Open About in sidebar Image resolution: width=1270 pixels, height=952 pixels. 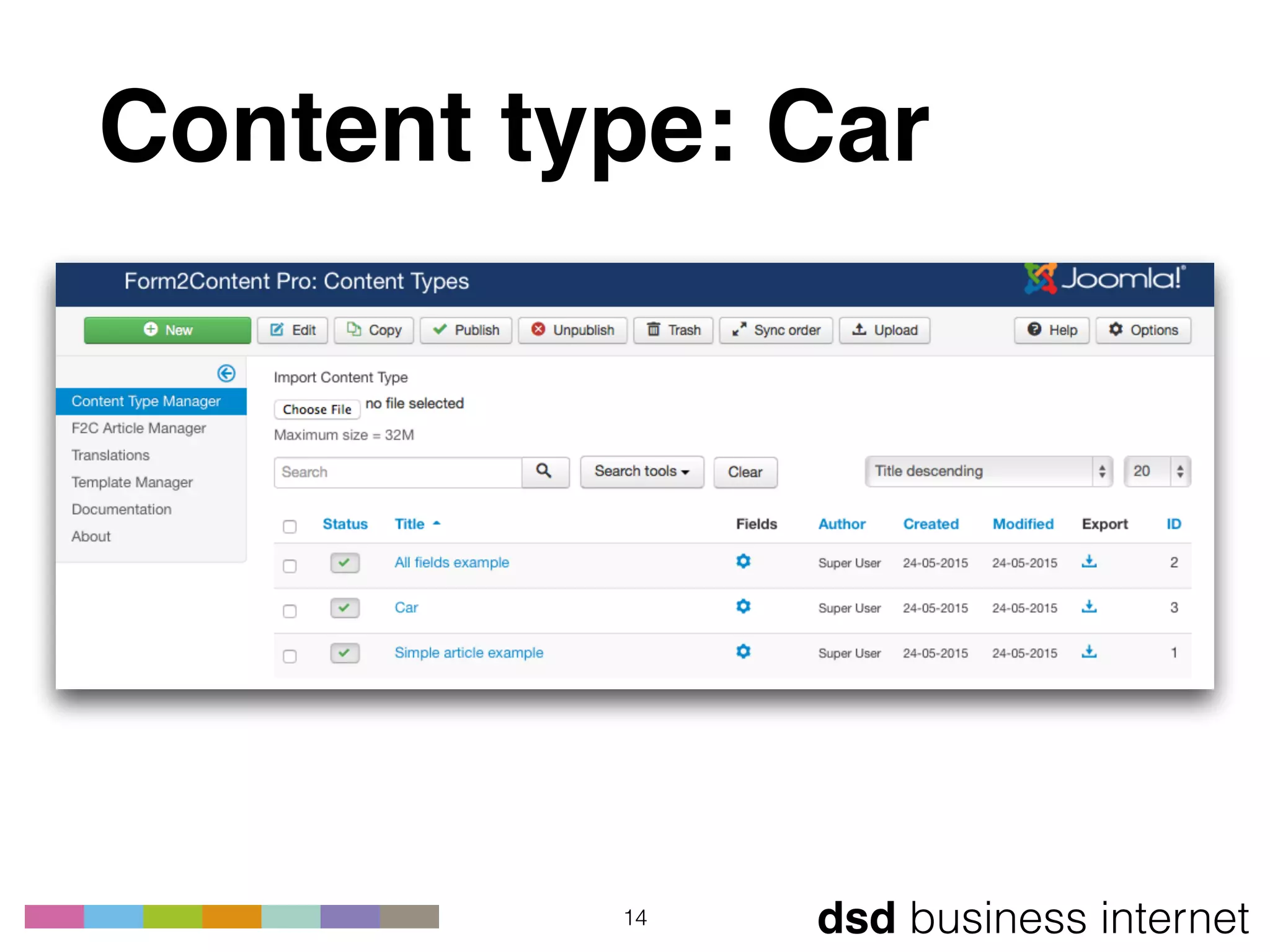click(91, 537)
